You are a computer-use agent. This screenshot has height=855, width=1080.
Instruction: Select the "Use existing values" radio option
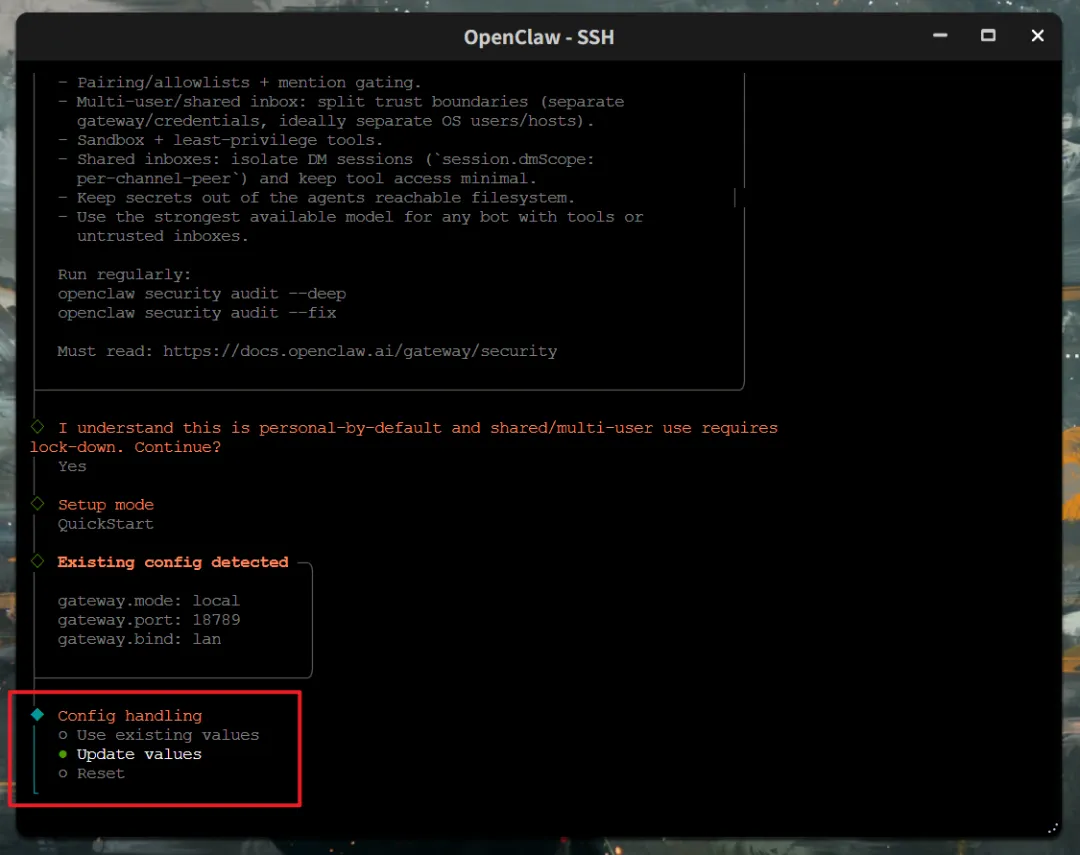tap(159, 735)
